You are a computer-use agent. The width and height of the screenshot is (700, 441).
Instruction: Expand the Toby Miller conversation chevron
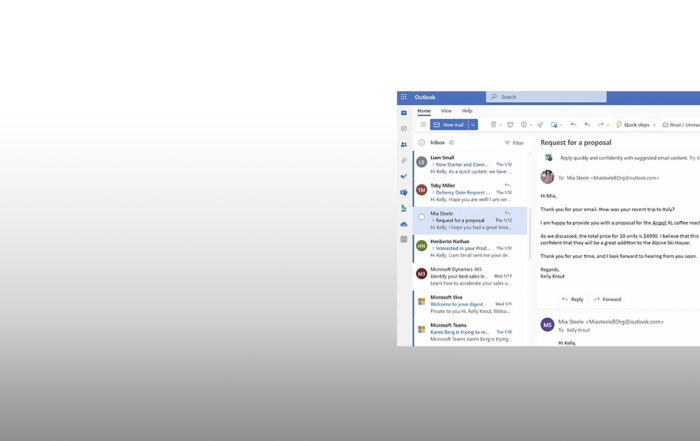[433, 192]
